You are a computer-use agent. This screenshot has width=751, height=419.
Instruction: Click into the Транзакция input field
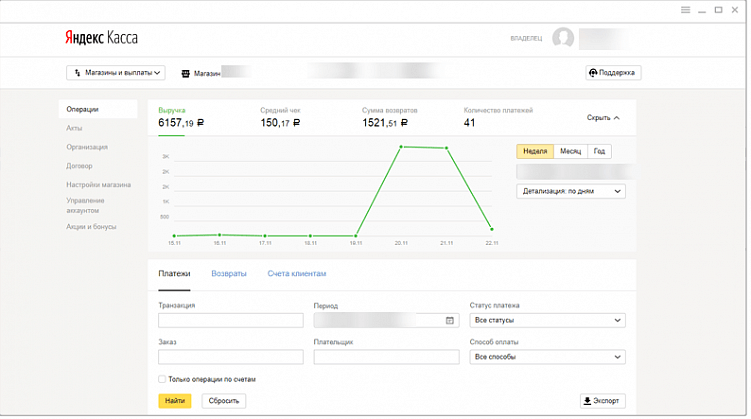click(230, 321)
